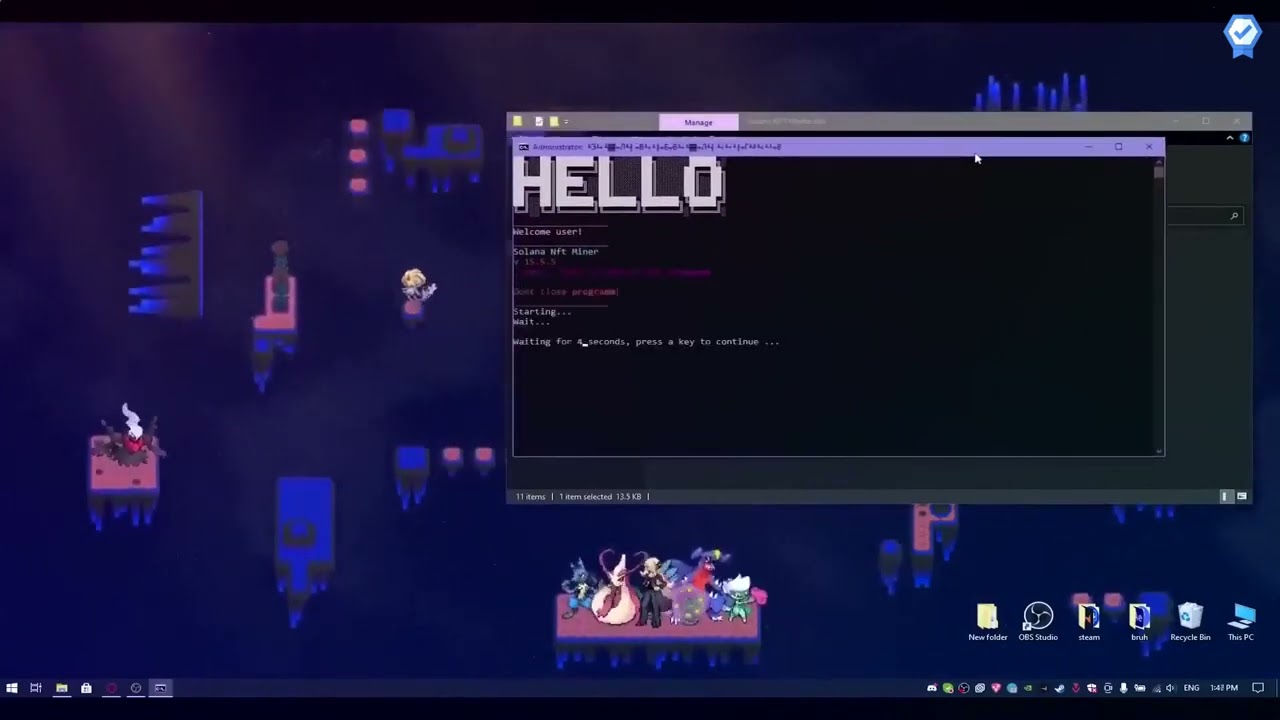Click the 'Solana Nft Miner' text line
The height and width of the screenshot is (720, 1280).
[x=556, y=252]
